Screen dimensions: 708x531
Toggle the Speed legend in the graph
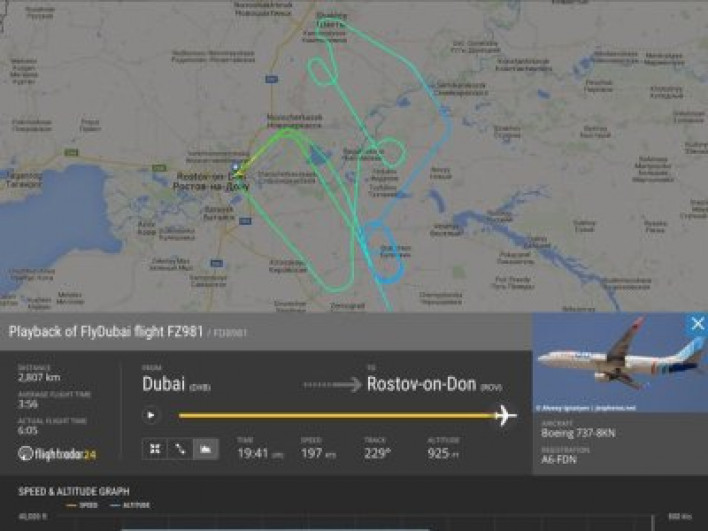pos(82,505)
